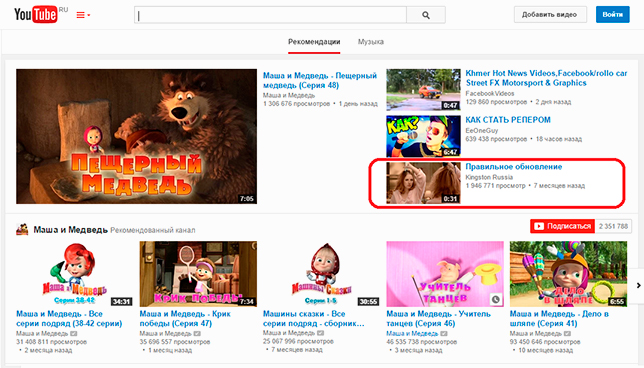644x368 pixels.
Task: Open Учитель танцев (Серия 46) title link
Action: [x=438, y=319]
